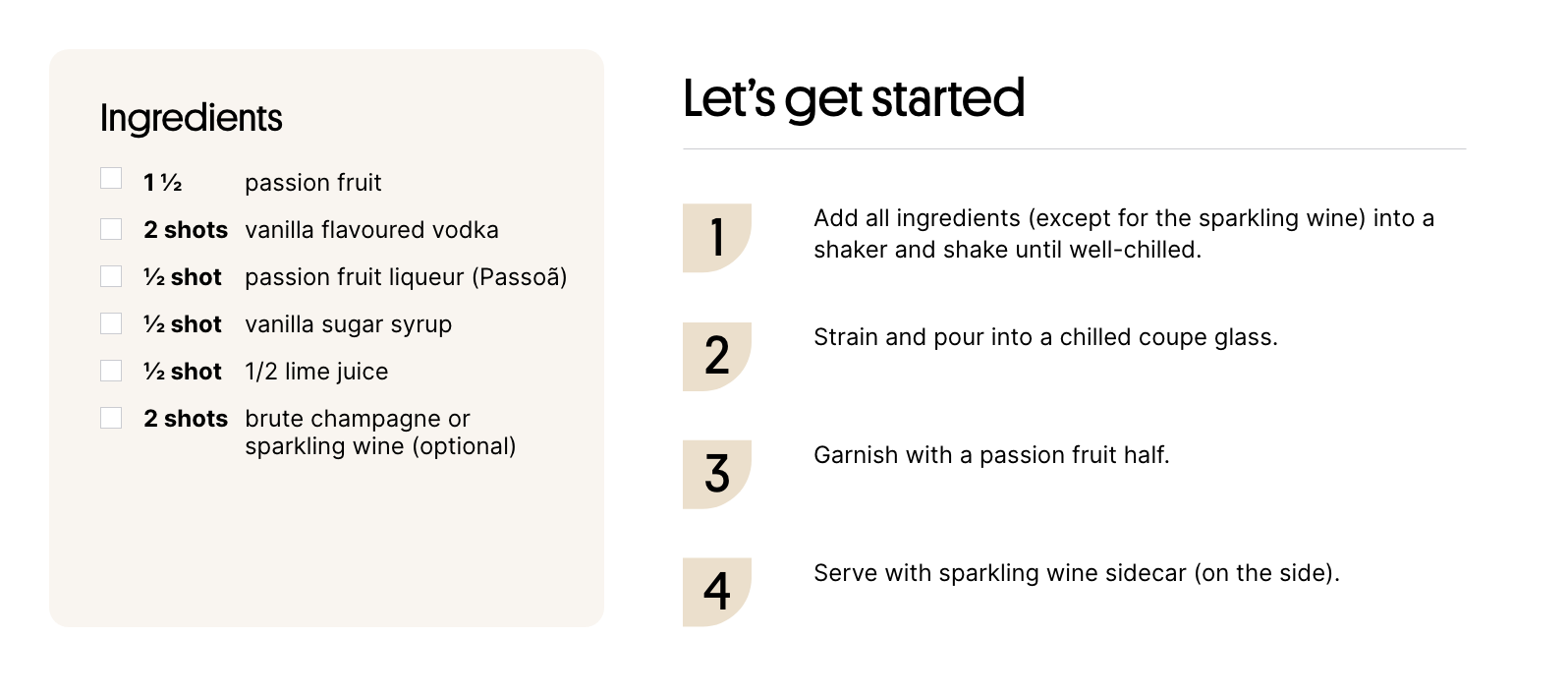Click the '2 shots' vodka quantity label
Screen dimensions: 1568x696
[x=186, y=230]
